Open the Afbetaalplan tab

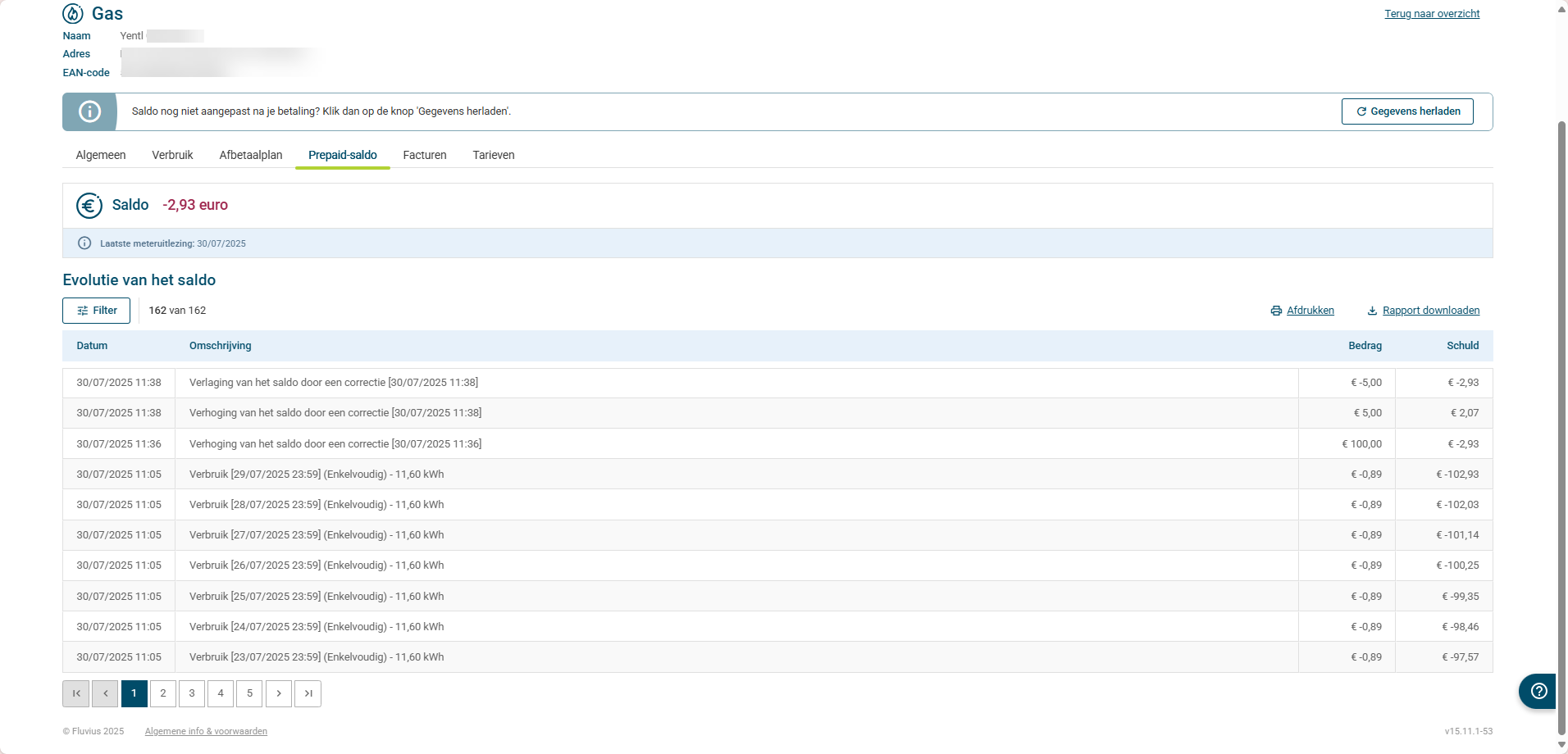[x=251, y=155]
